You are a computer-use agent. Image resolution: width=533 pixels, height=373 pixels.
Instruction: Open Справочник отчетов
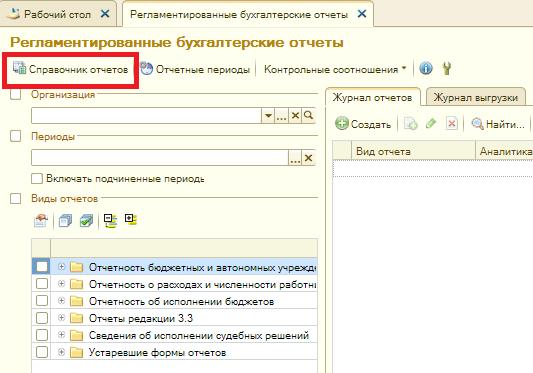point(70,69)
